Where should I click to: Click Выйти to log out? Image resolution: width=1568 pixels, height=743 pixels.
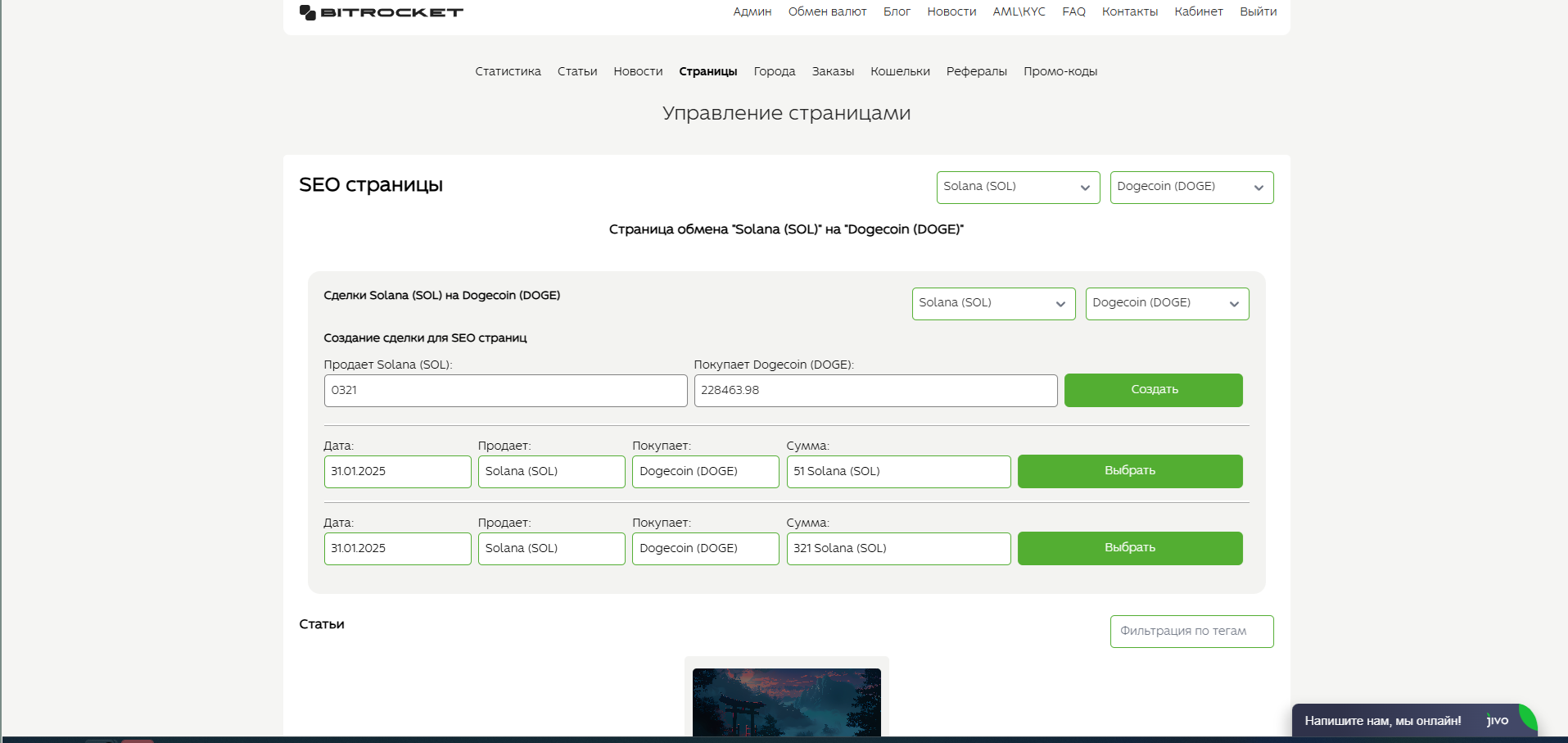tap(1258, 11)
